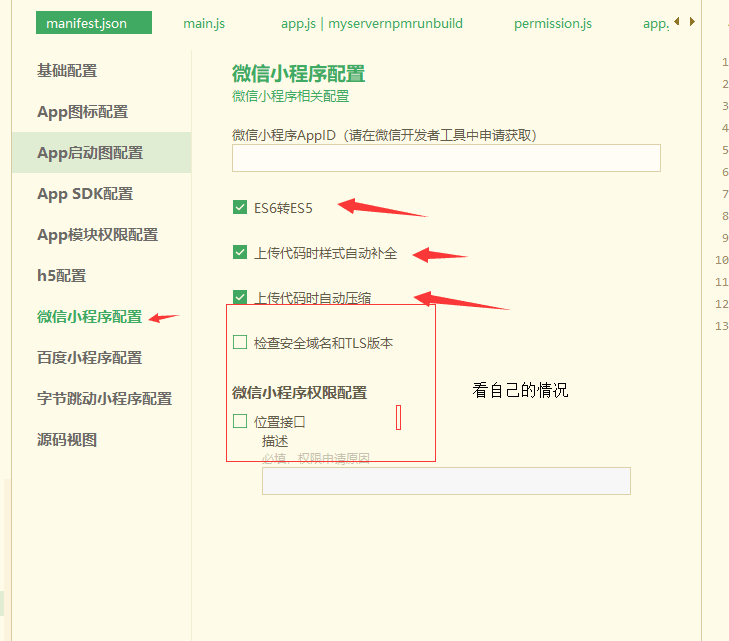Enable the 位置接口 permission checkbox

click(x=240, y=421)
